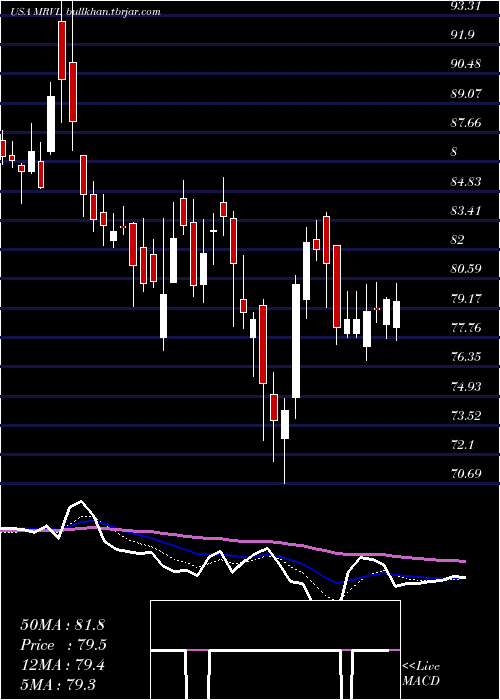This screenshot has width=500, height=700.
Task: Click the 73.52 price axis label
Action: pyautogui.click(x=466, y=416)
